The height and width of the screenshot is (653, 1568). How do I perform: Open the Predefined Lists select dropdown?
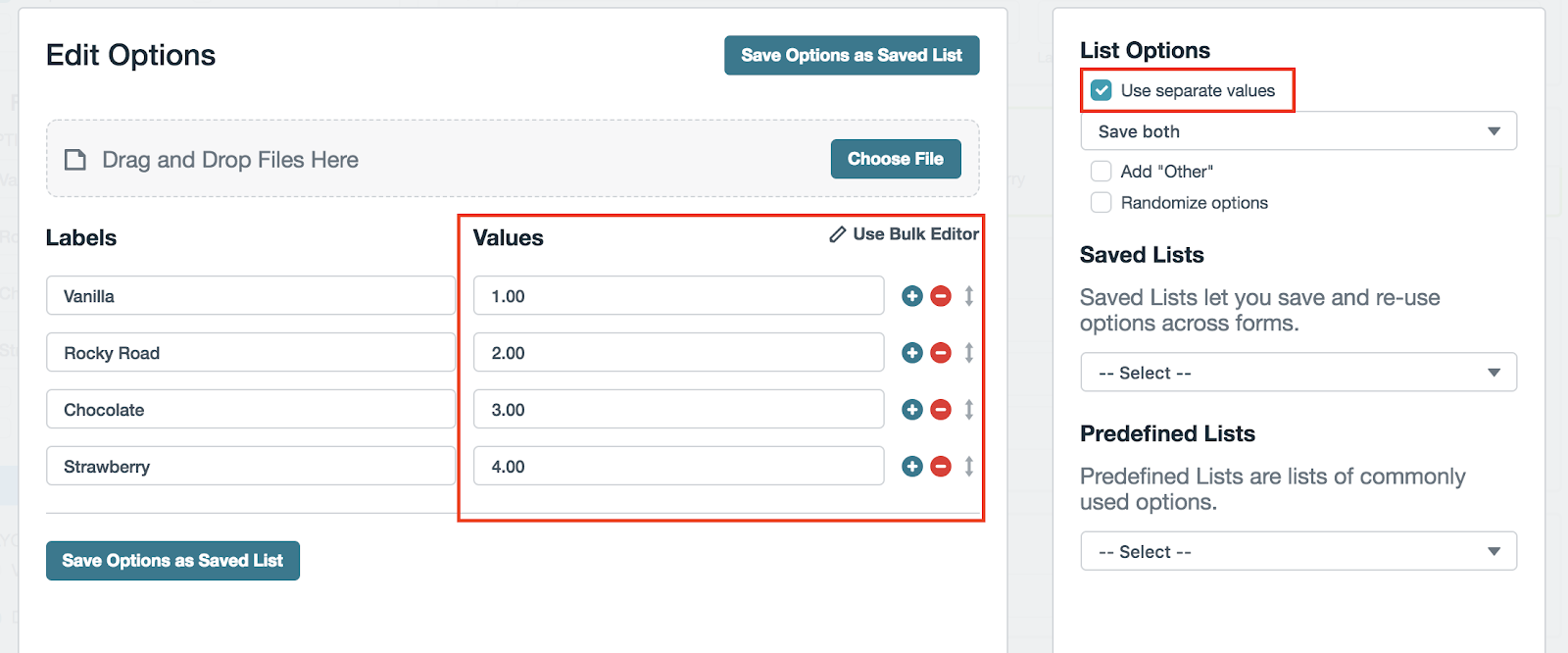pyautogui.click(x=1298, y=552)
